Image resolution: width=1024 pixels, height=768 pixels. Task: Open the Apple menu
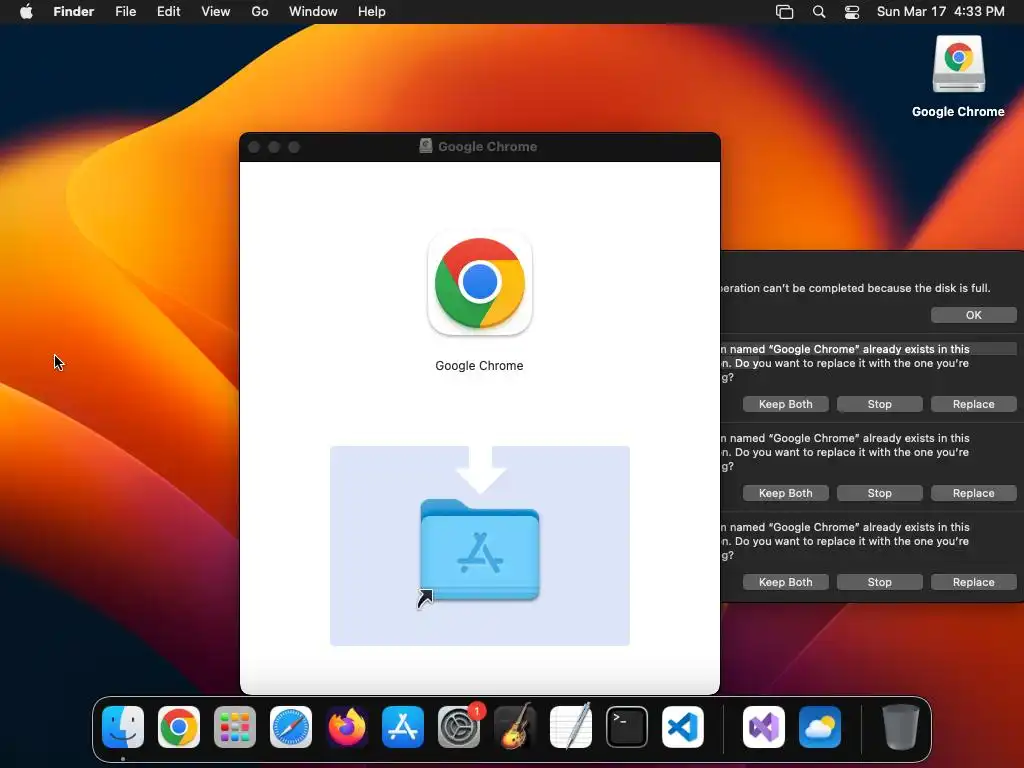click(x=26, y=12)
